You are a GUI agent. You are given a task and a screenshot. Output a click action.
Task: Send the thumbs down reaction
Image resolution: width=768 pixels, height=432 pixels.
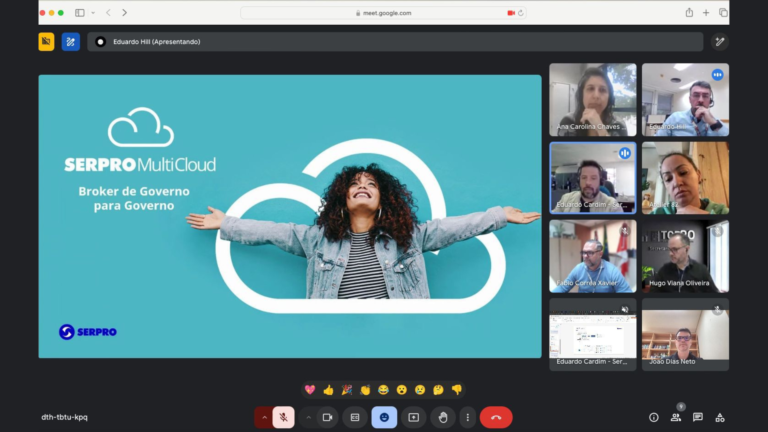457,390
